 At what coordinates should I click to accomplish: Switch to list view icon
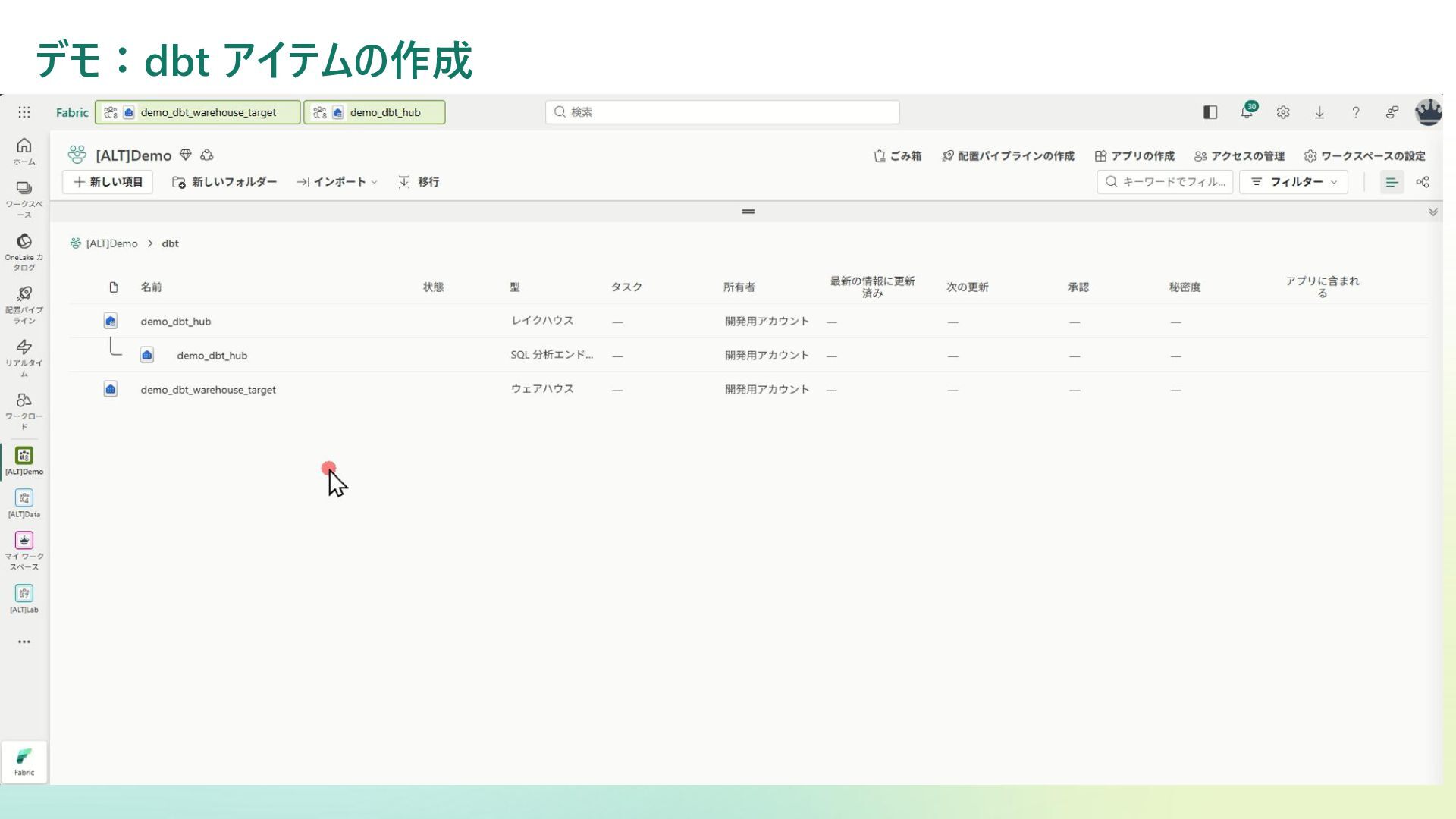coord(1392,182)
